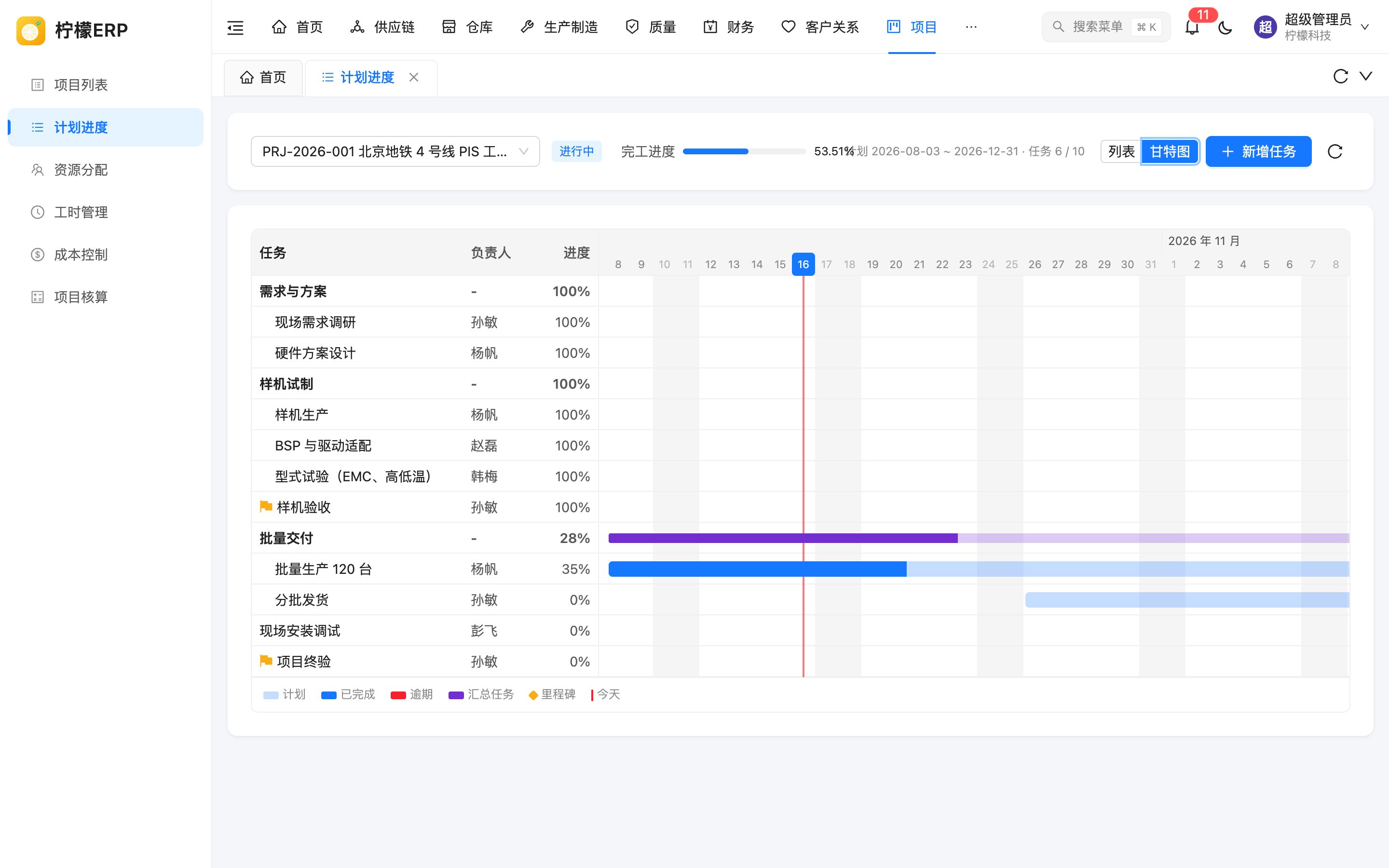Open 成本控制 sidebar page

[x=106, y=255]
